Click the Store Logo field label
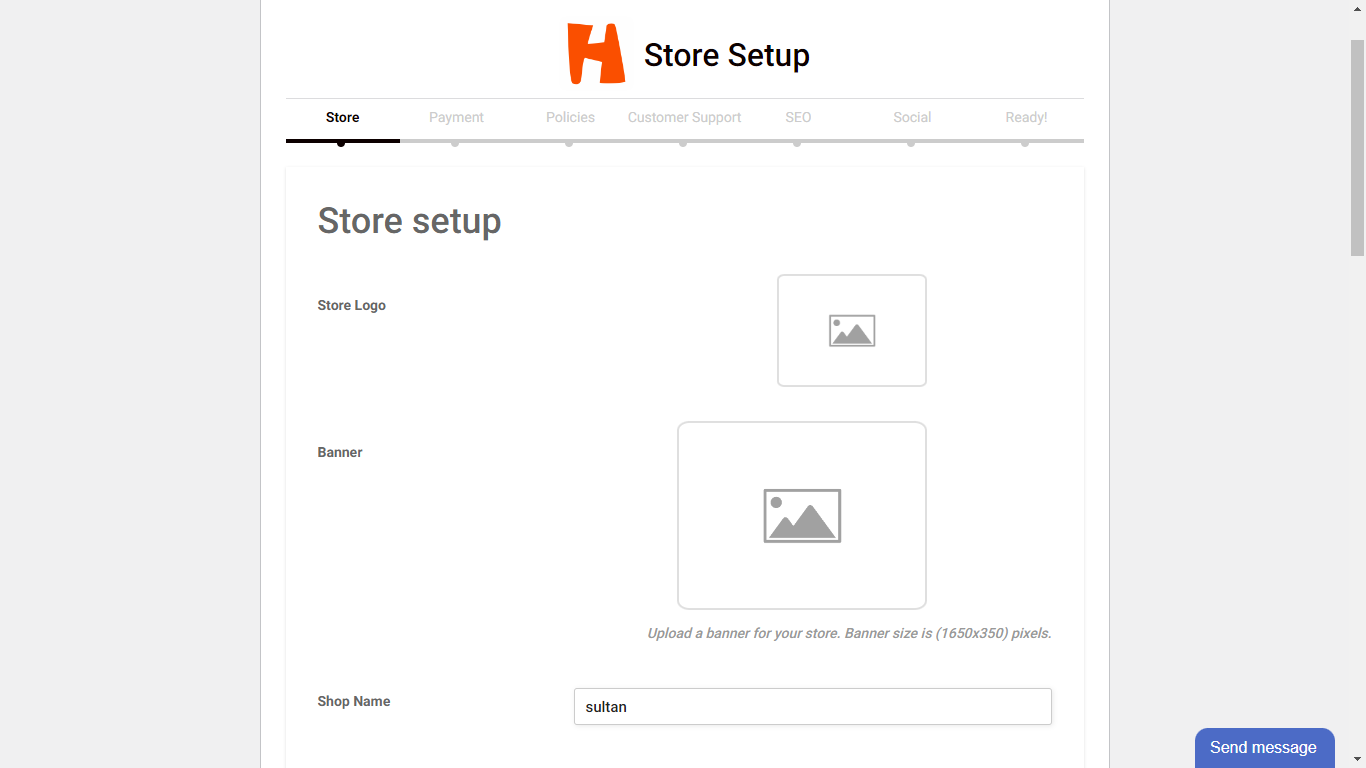The height and width of the screenshot is (768, 1366). coord(351,306)
